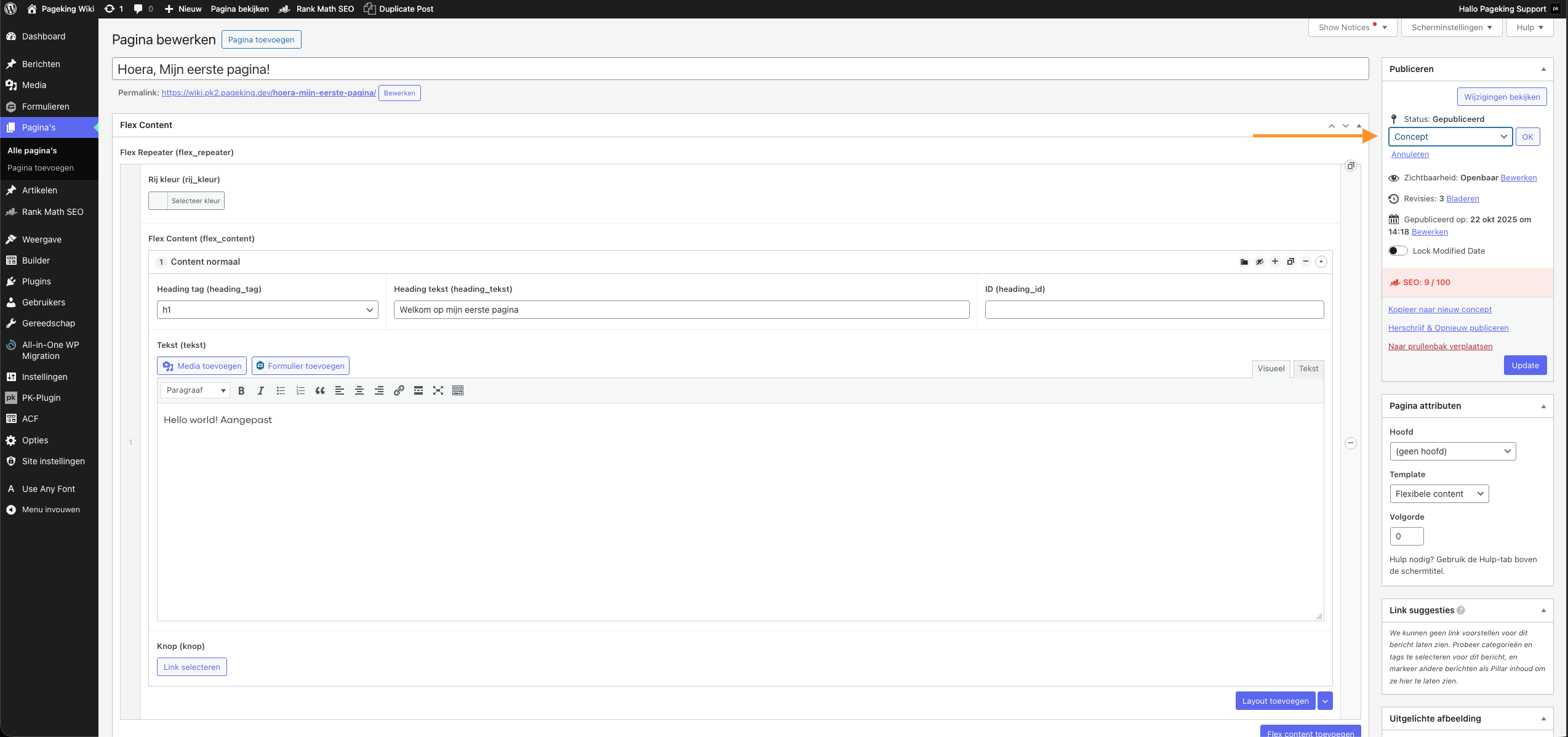Toggle the Lock Modified Date switch

click(1398, 251)
